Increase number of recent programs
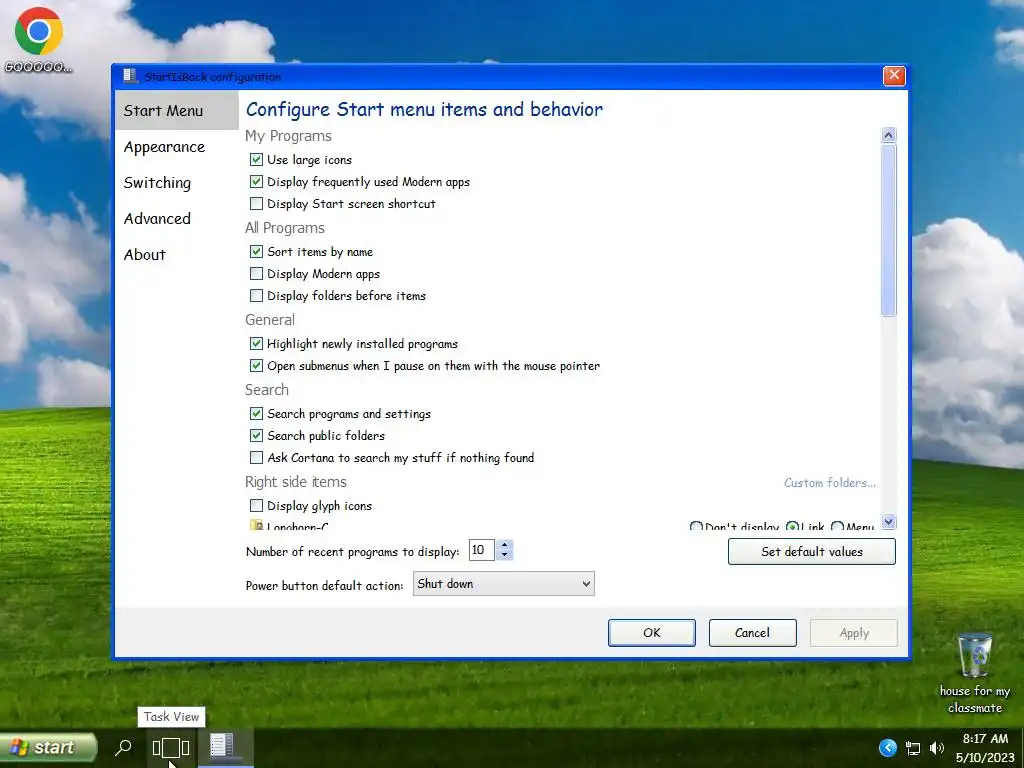 coord(504,545)
